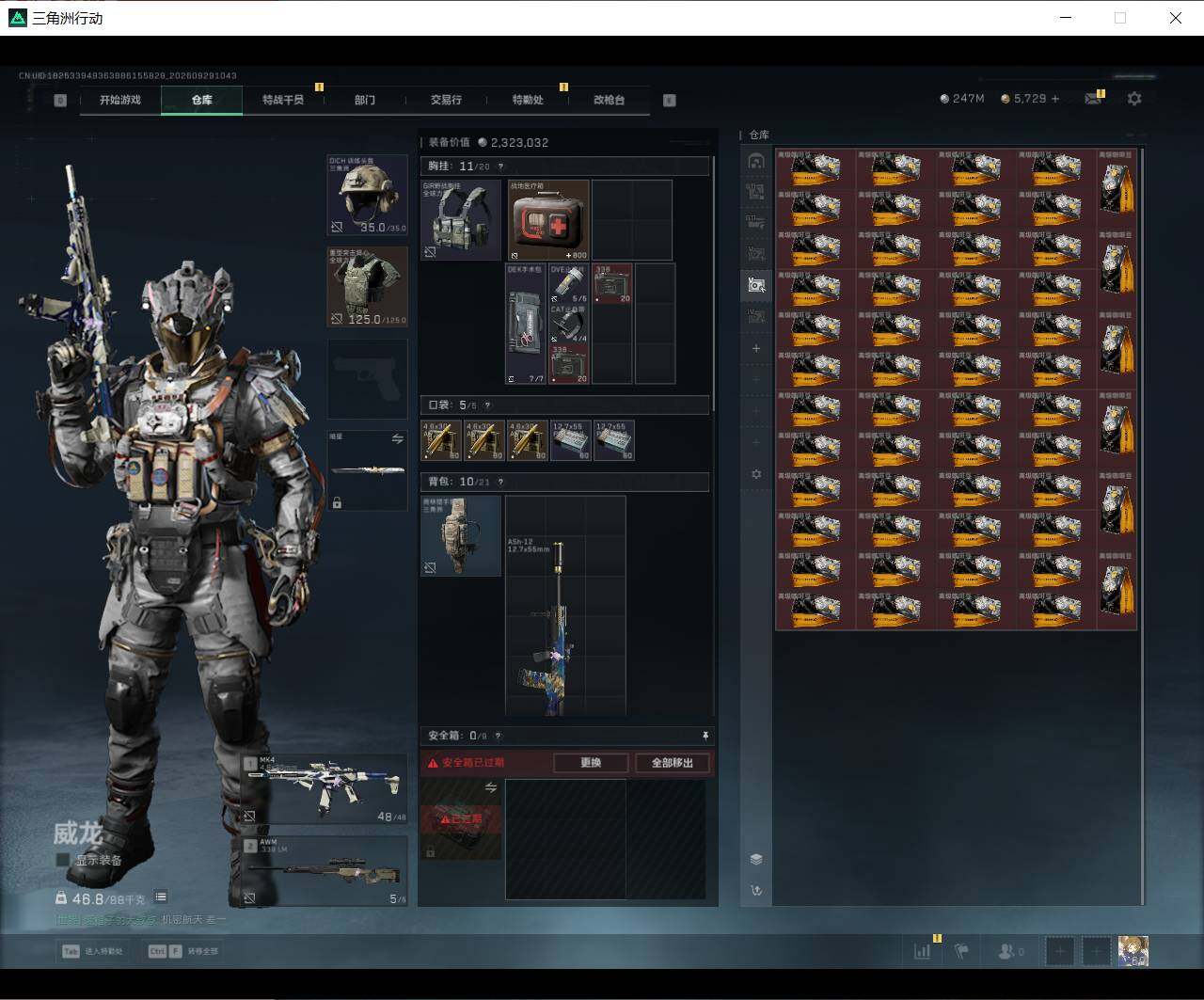This screenshot has height=1000, width=1204.
Task: Select the DEK surgical kit item
Action: [526, 324]
